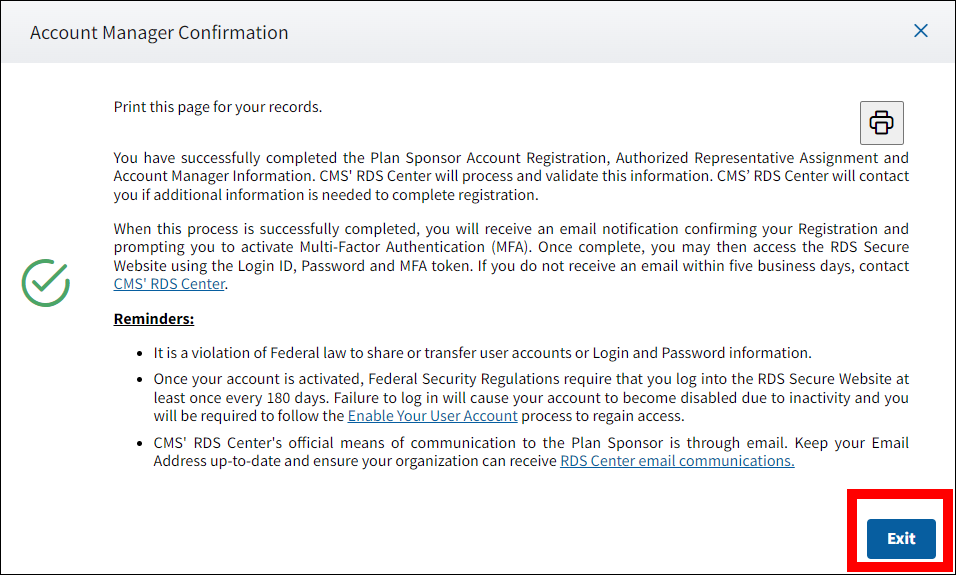Open the RDS Center email communications link

click(676, 461)
